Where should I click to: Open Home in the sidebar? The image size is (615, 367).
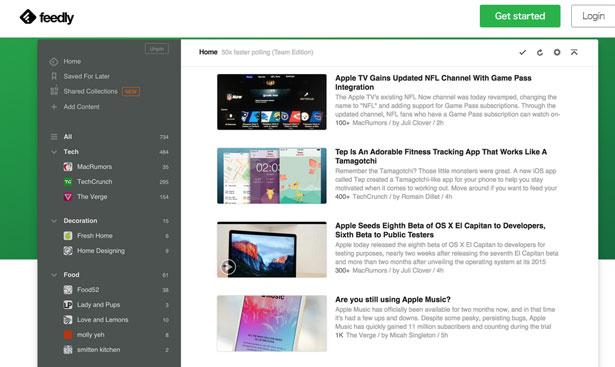click(72, 61)
